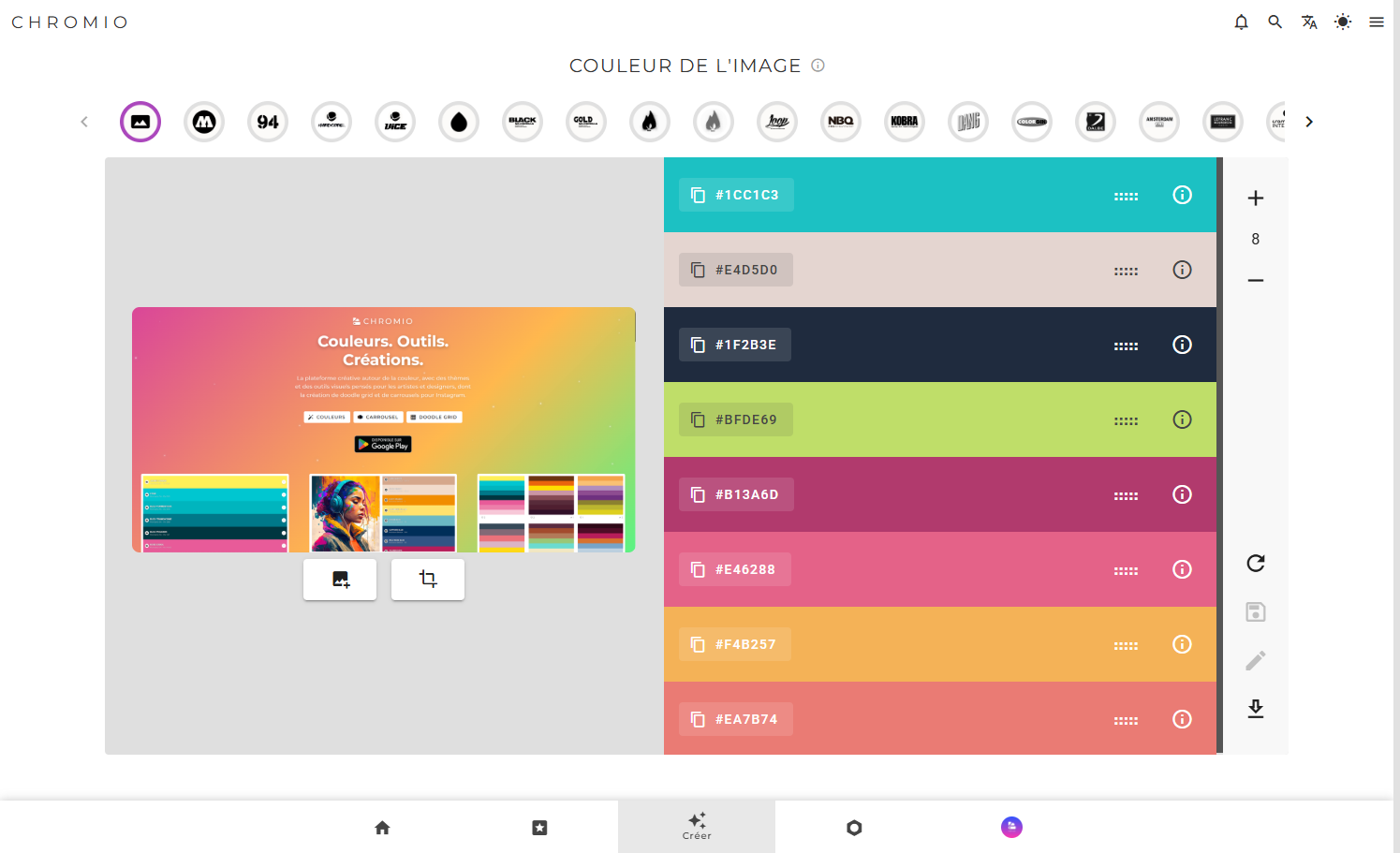Screen dimensions: 1400x853
Task: Select the Hardcore brand palette
Action: coord(332,122)
